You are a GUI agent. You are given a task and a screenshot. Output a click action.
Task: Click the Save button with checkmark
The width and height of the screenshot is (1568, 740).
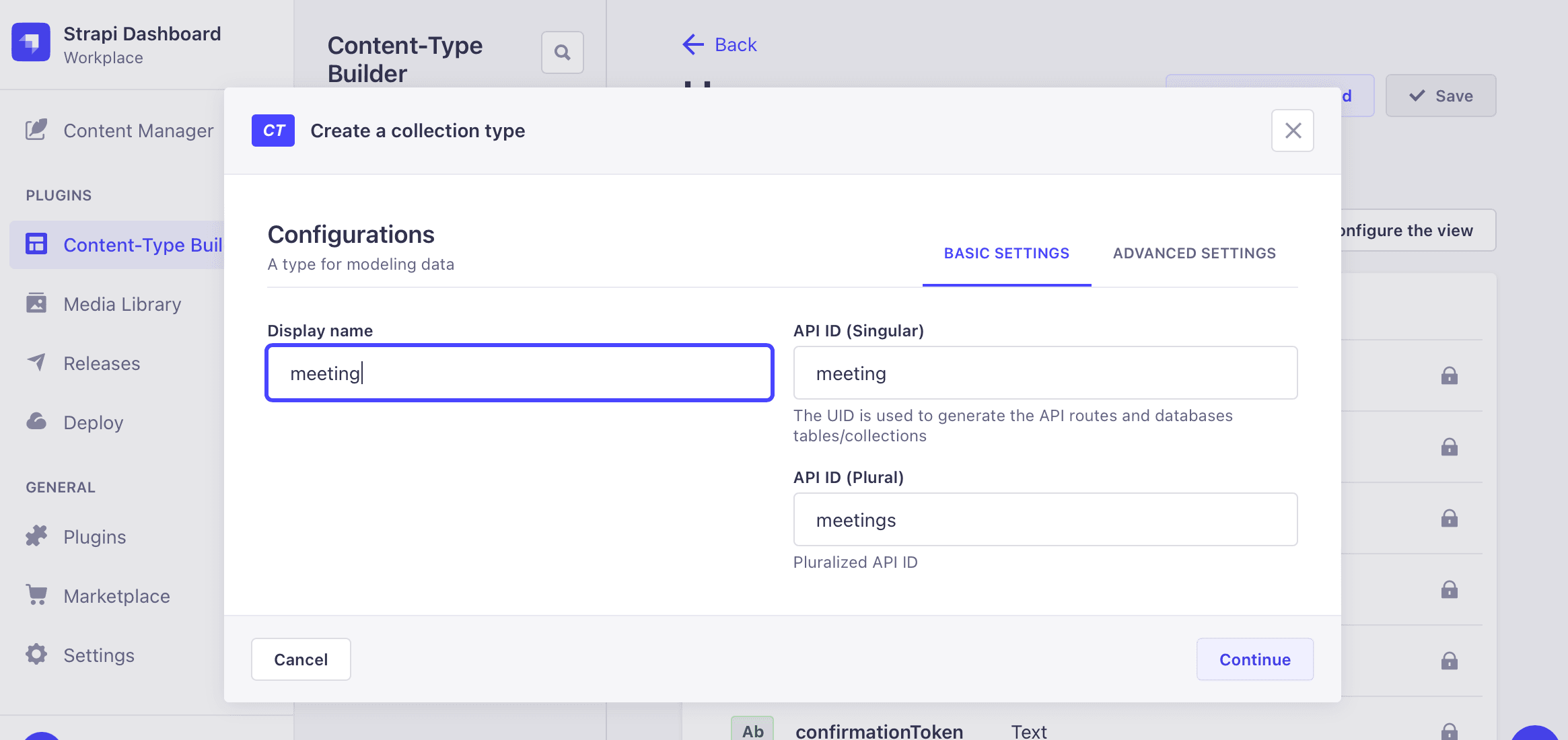coord(1441,96)
